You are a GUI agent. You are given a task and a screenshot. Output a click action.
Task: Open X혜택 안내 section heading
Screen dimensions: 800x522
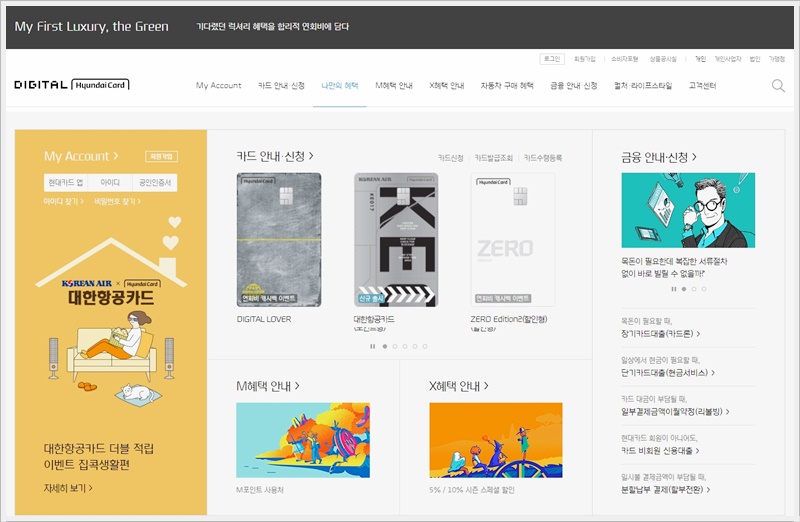tap(459, 386)
